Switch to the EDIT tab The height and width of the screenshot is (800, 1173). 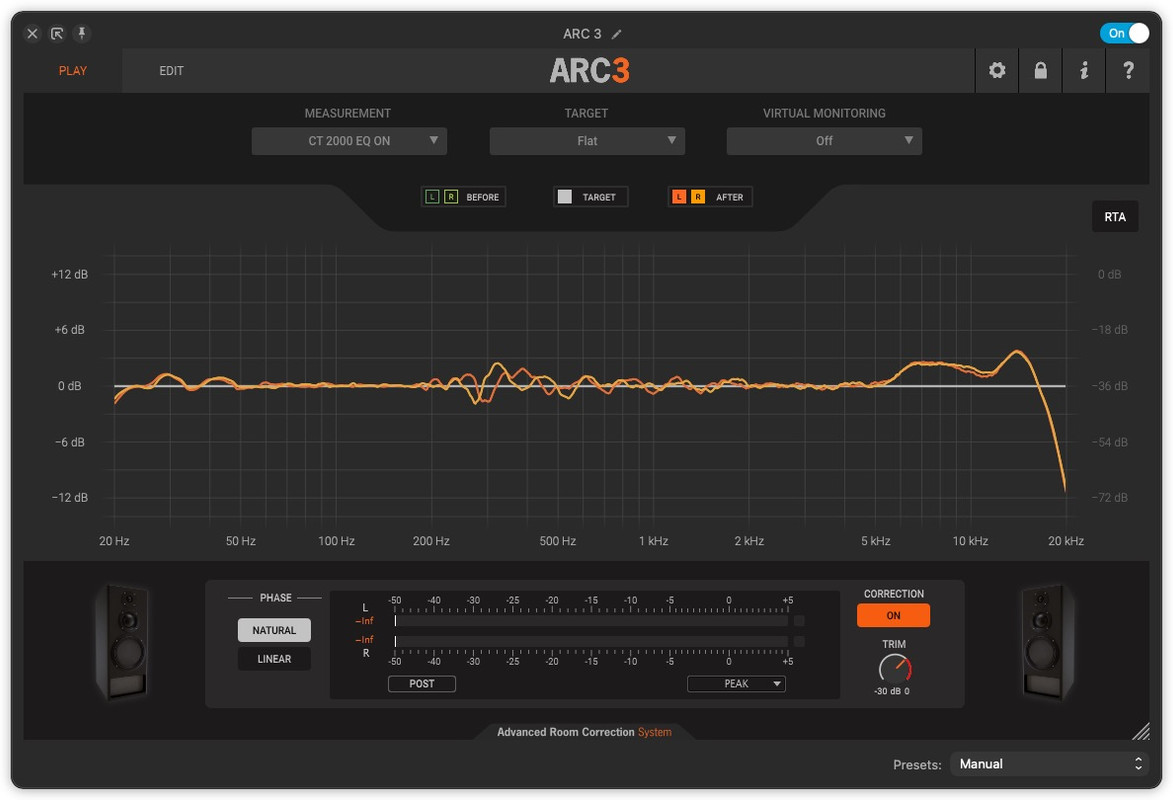point(171,70)
